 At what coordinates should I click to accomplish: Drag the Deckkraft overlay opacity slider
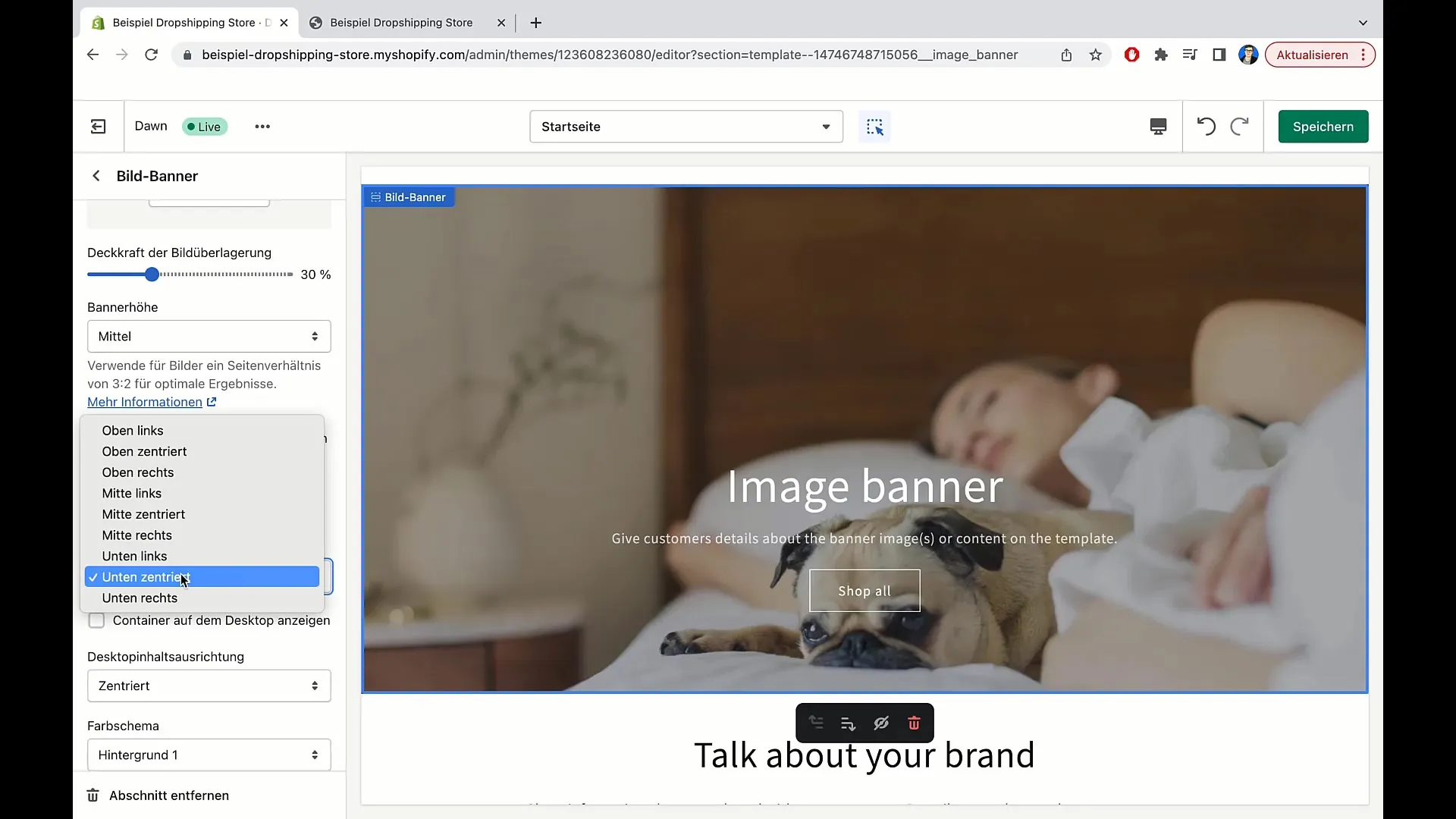click(x=152, y=274)
